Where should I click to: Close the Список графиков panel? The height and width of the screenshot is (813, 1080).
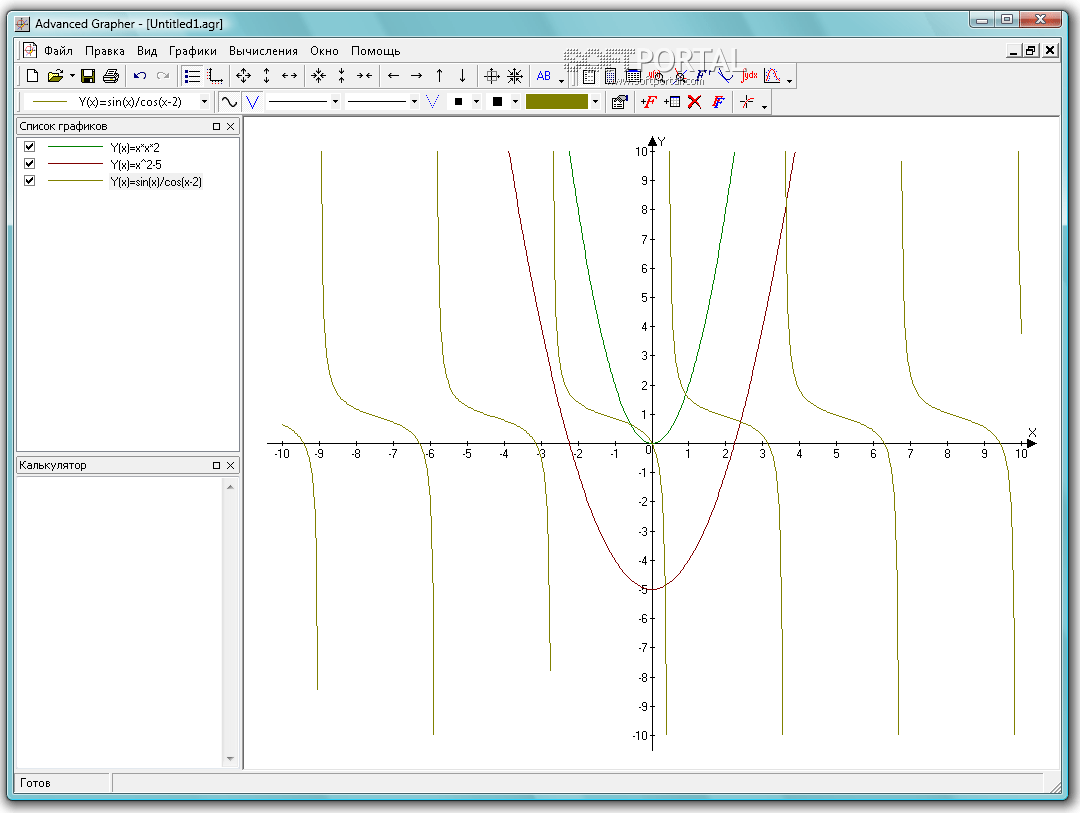(x=231, y=126)
